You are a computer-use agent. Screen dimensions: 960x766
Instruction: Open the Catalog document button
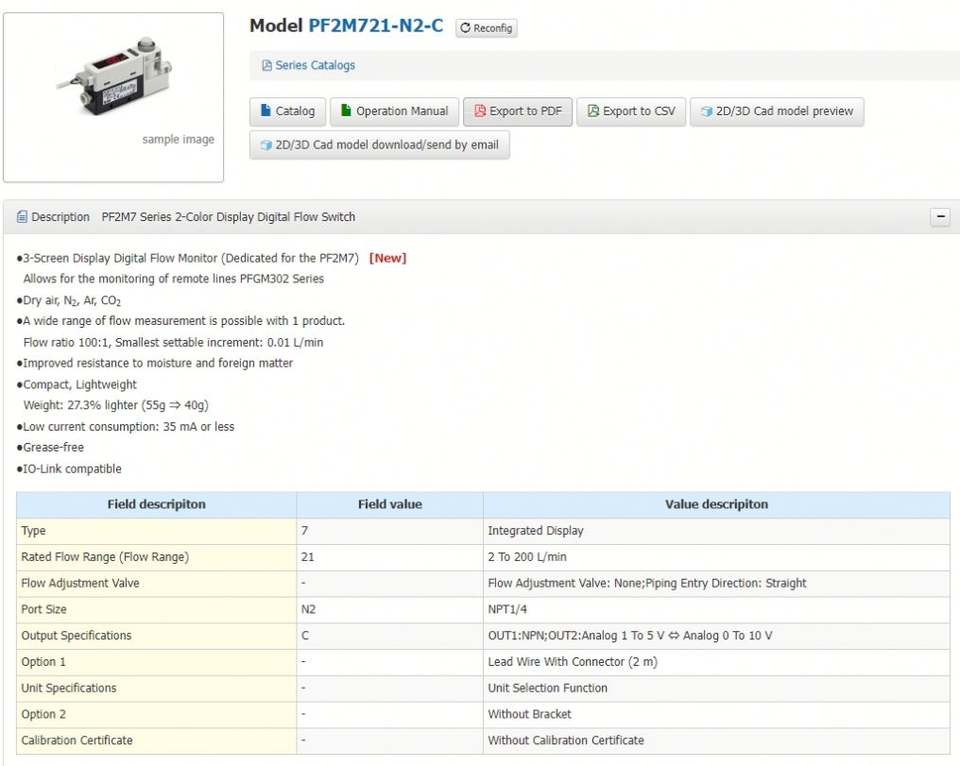click(287, 111)
